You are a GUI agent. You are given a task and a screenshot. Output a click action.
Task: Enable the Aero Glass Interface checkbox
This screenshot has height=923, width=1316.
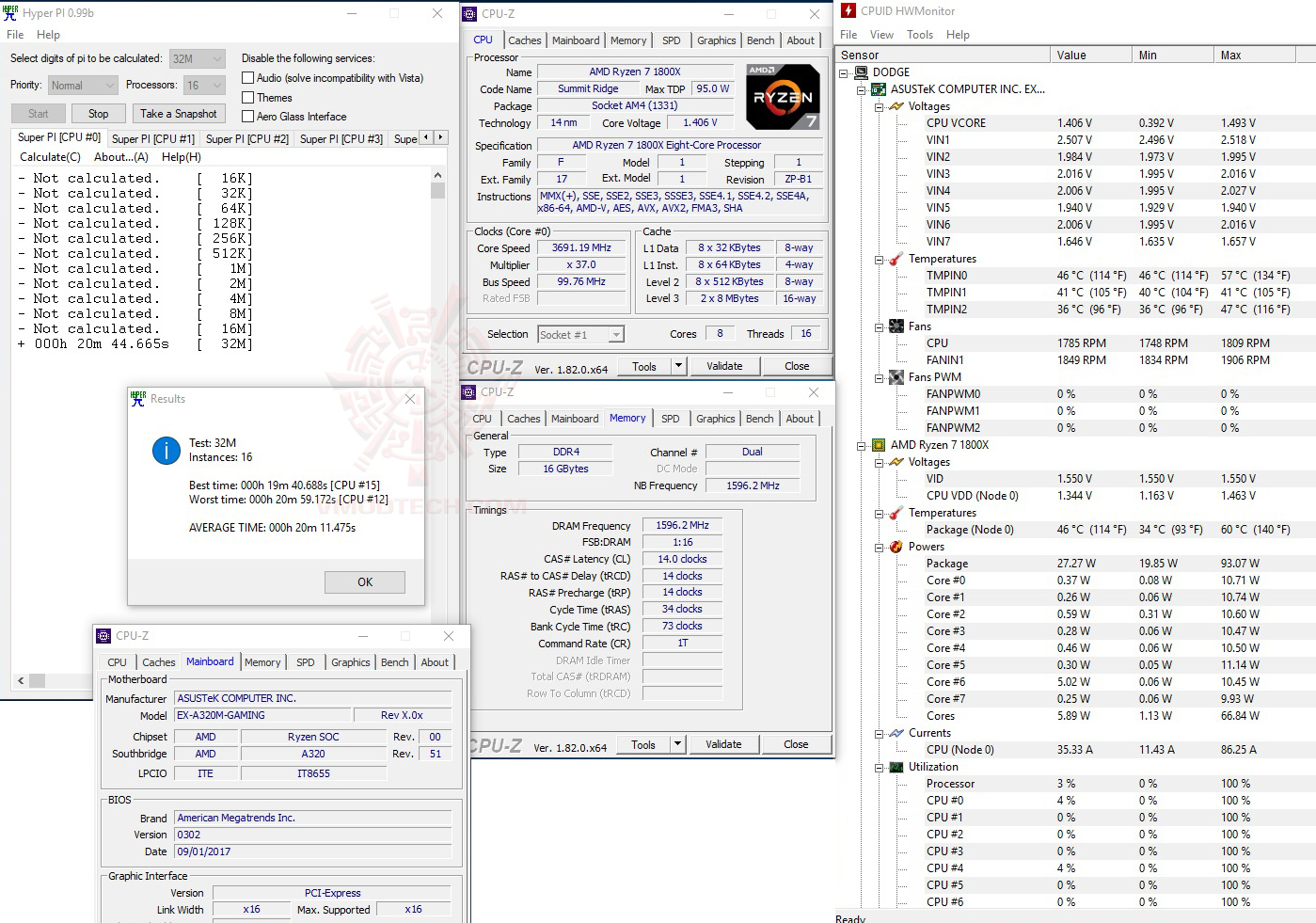click(x=248, y=116)
